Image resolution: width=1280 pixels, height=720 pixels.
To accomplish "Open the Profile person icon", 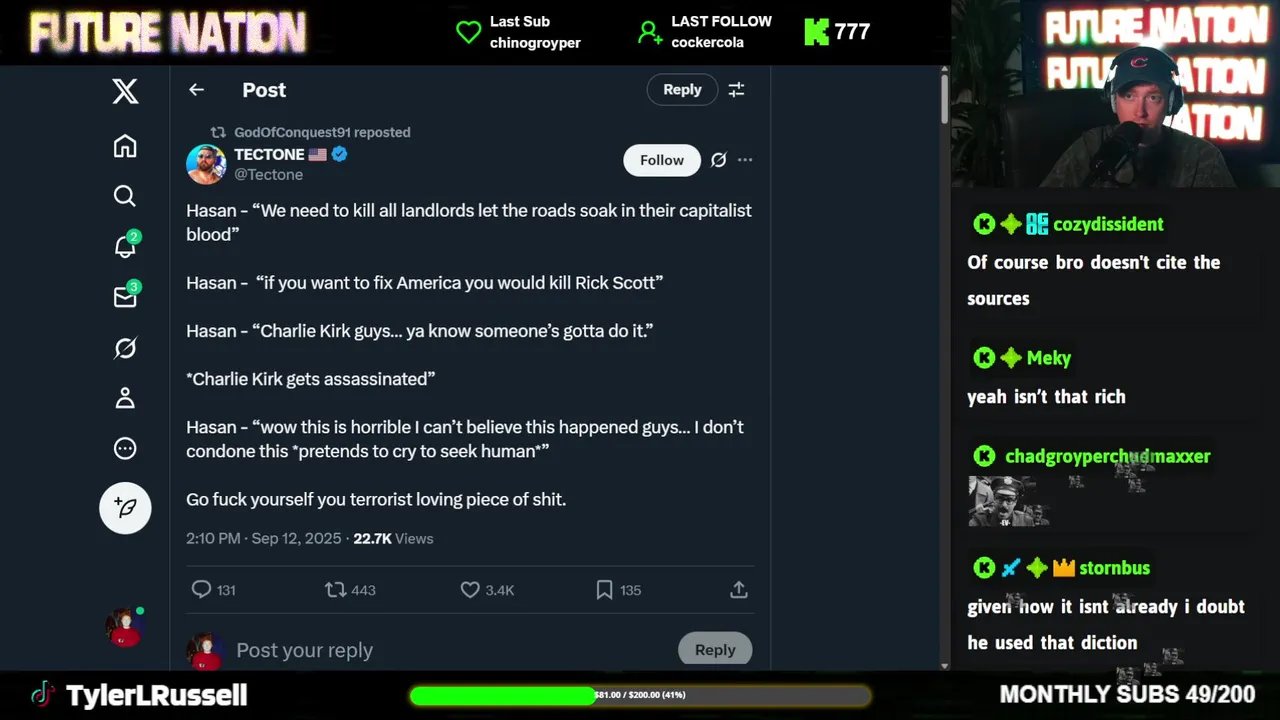I will (125, 398).
